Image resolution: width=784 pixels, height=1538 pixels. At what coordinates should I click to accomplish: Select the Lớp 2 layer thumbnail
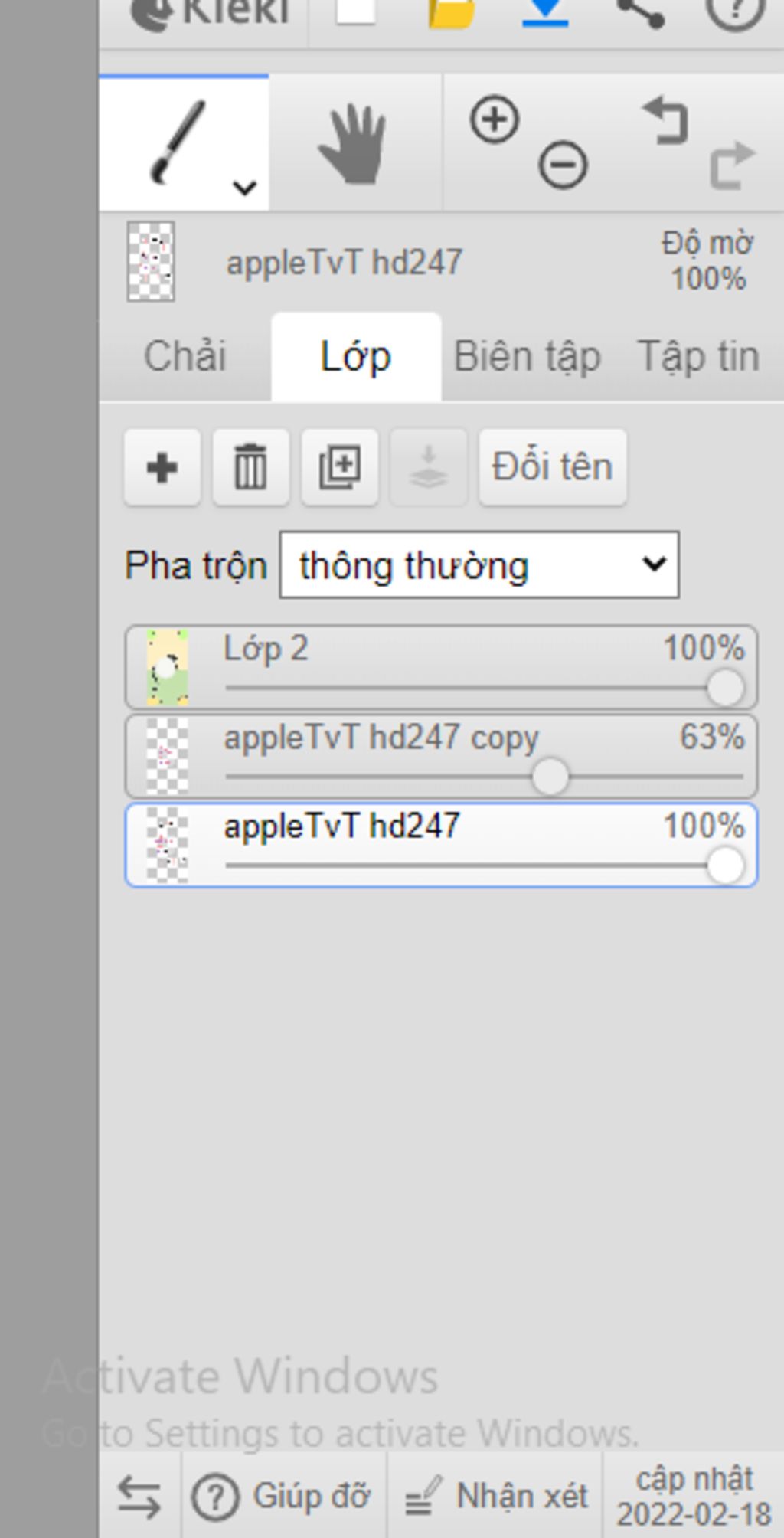[168, 667]
